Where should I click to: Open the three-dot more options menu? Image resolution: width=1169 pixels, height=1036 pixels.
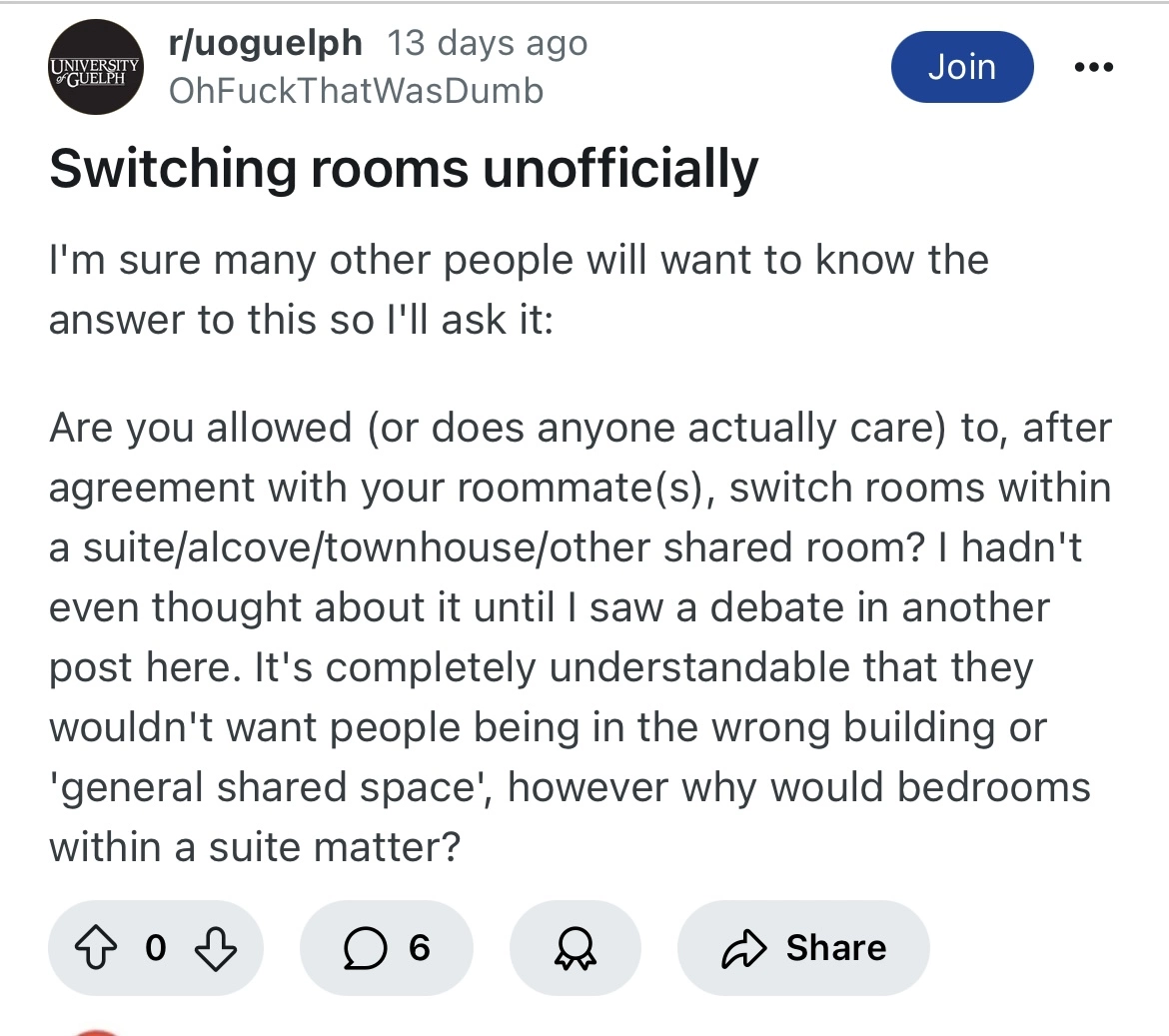click(x=1092, y=67)
